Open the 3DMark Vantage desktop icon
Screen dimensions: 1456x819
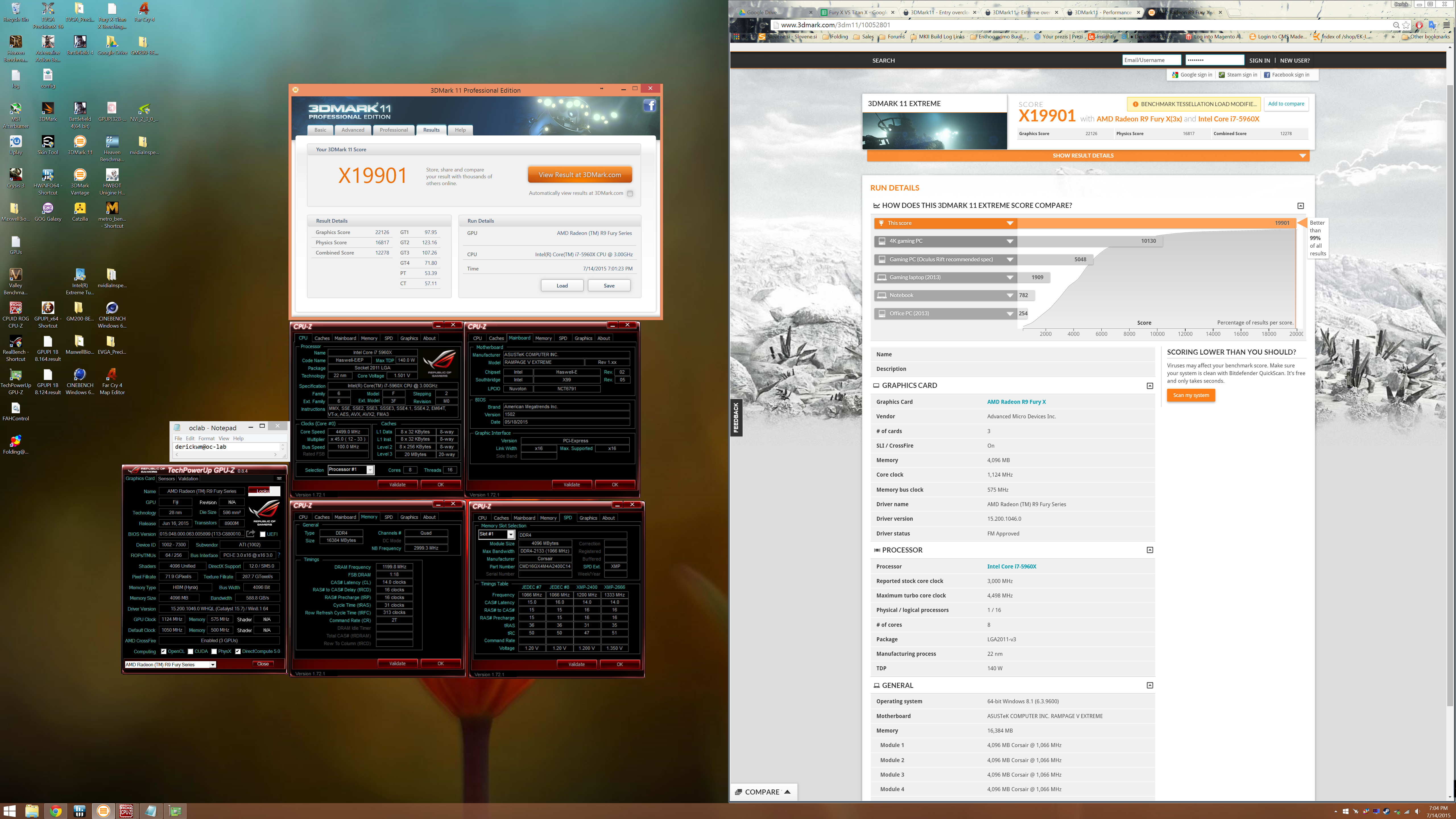[80, 182]
